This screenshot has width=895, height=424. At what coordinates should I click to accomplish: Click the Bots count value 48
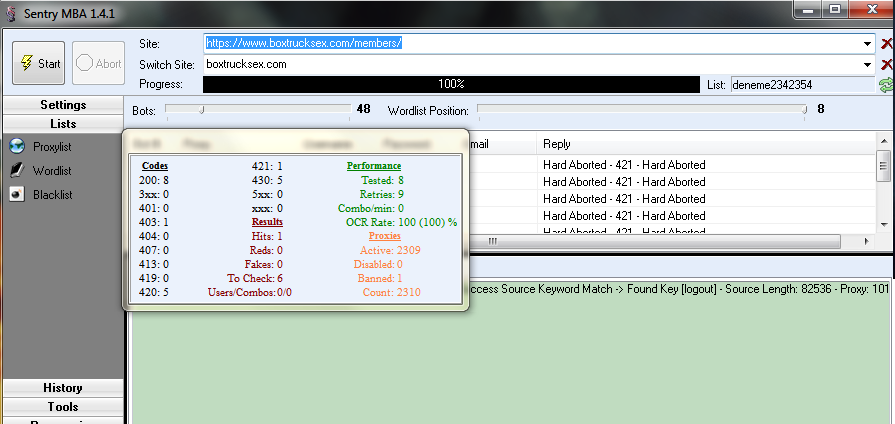click(x=364, y=109)
